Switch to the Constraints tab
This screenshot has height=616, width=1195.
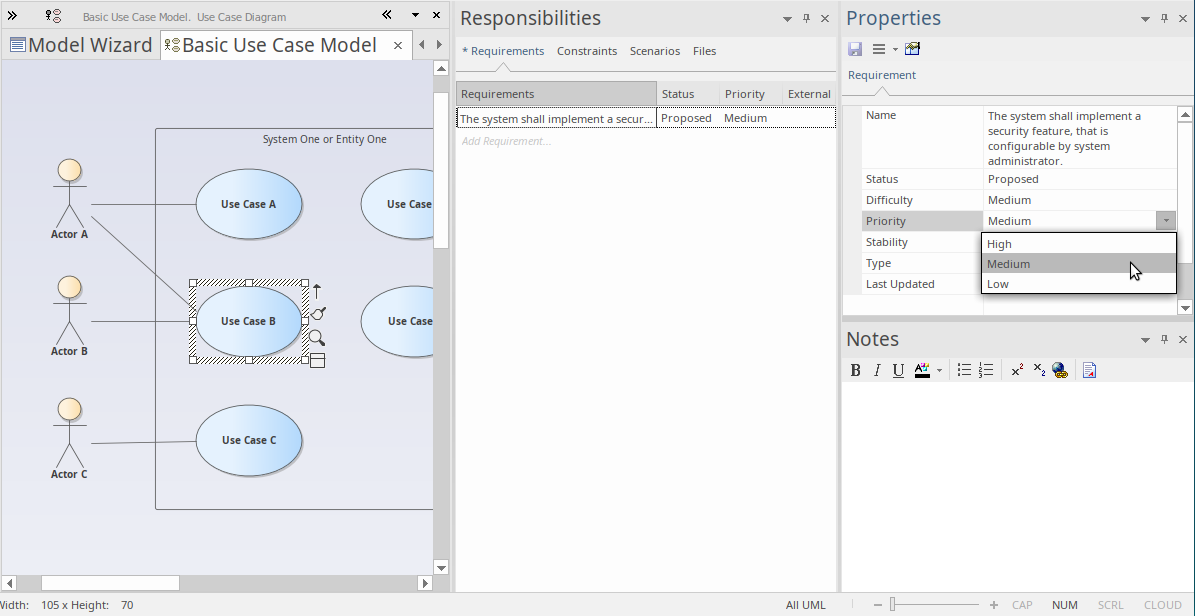587,51
